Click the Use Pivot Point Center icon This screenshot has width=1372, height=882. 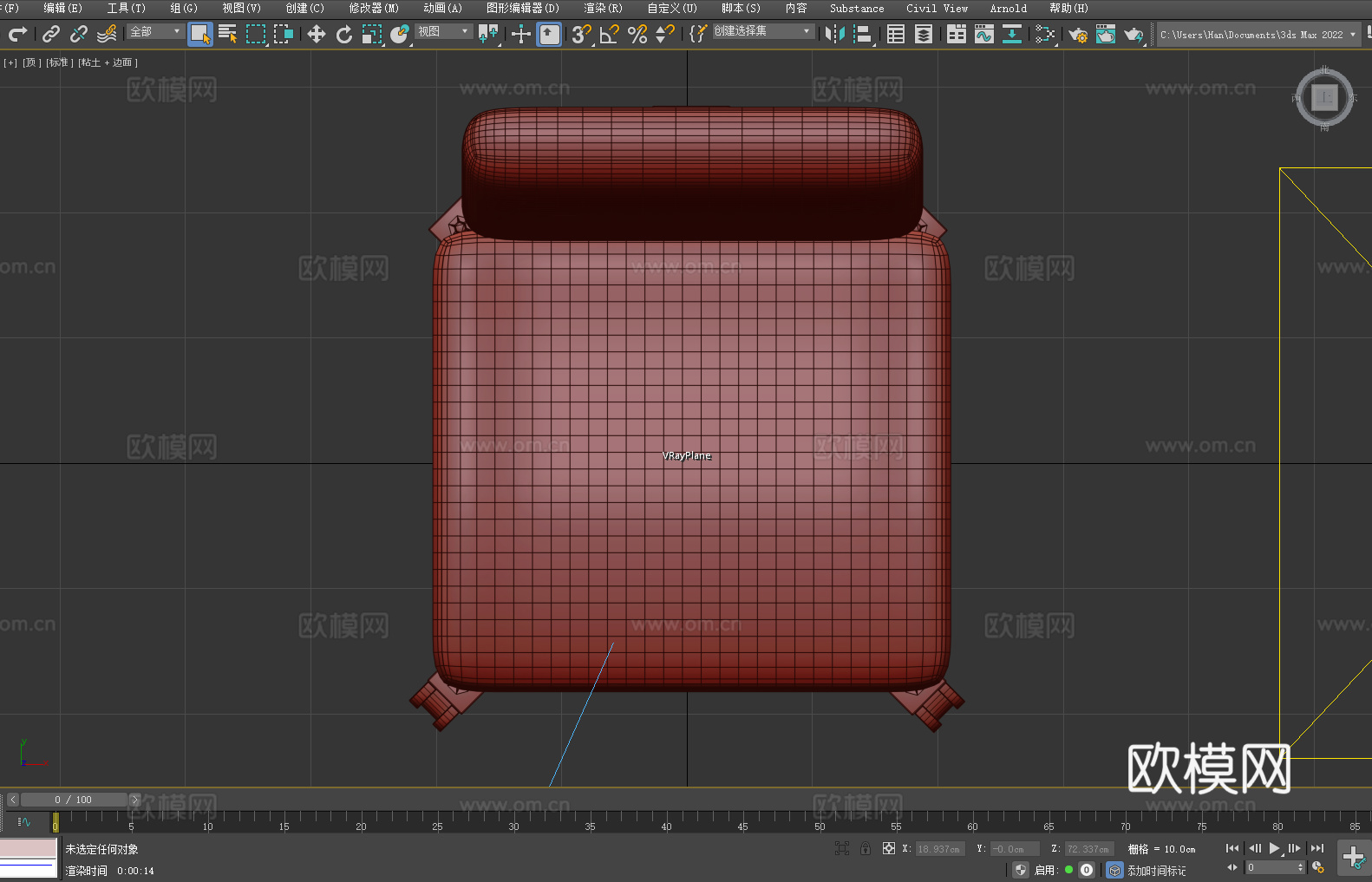click(488, 34)
